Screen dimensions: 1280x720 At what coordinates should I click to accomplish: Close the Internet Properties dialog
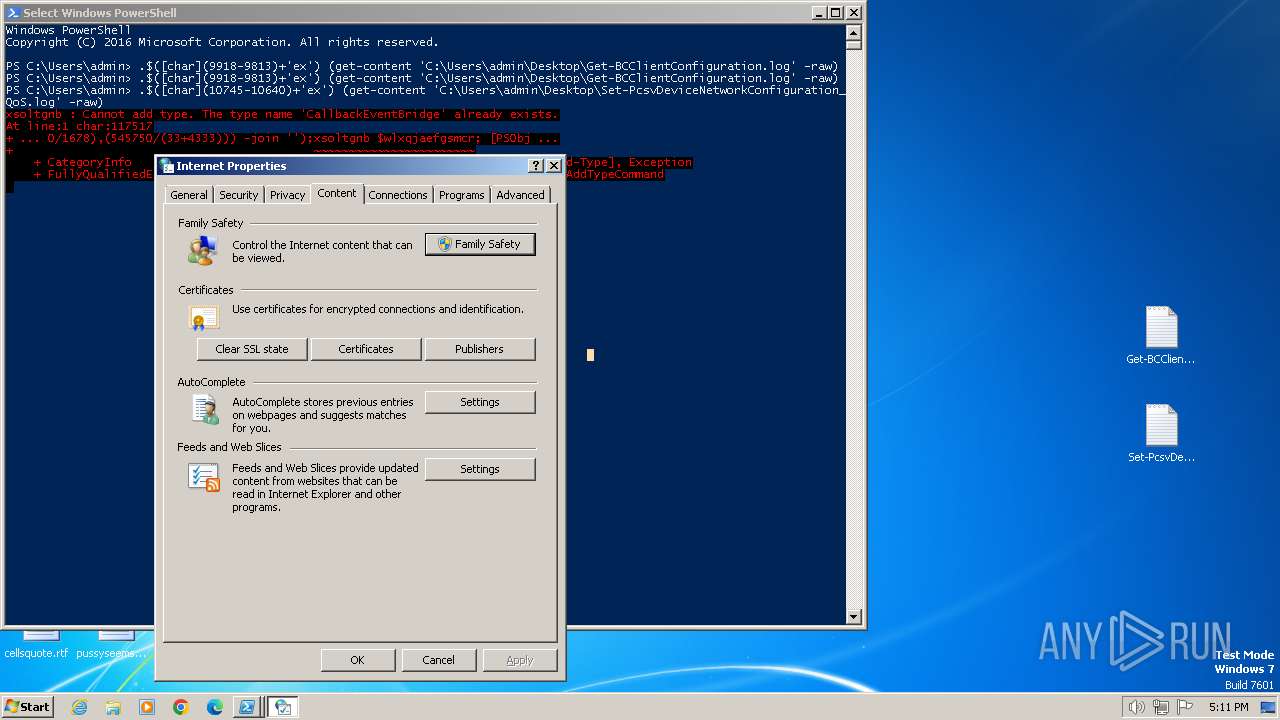(x=554, y=166)
